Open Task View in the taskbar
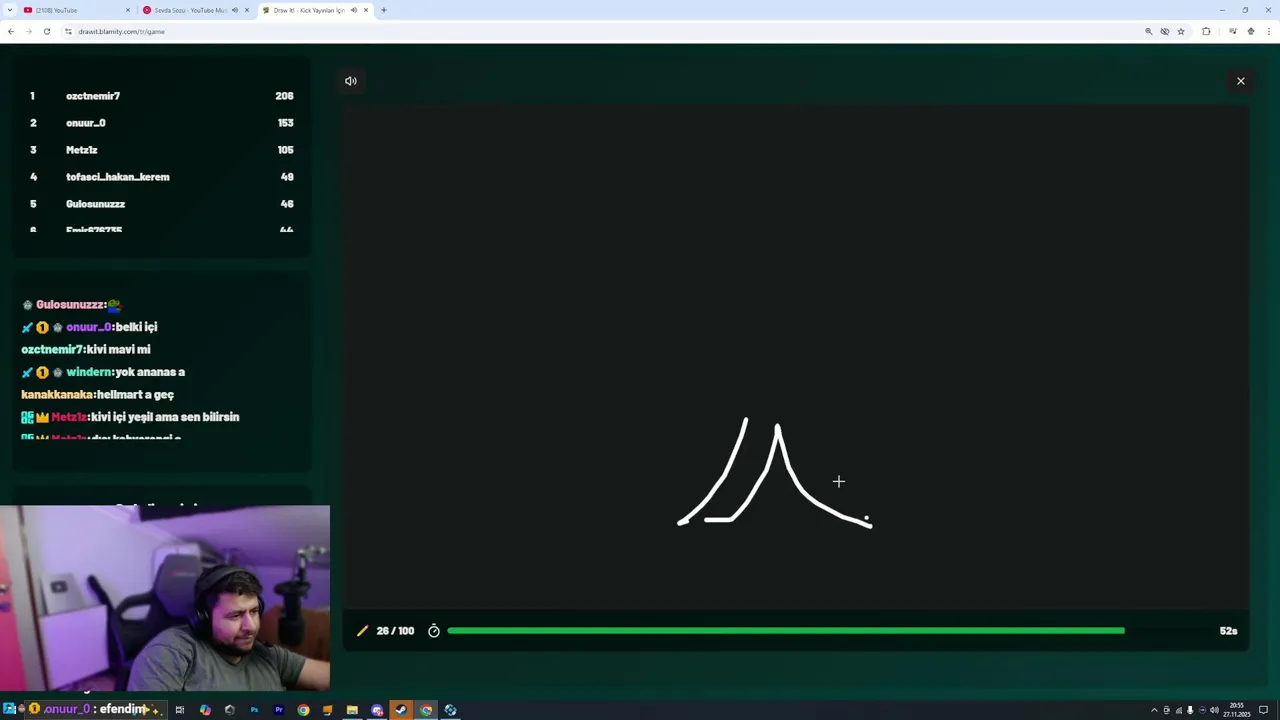Screen dimensions: 1280x720 pos(180,710)
